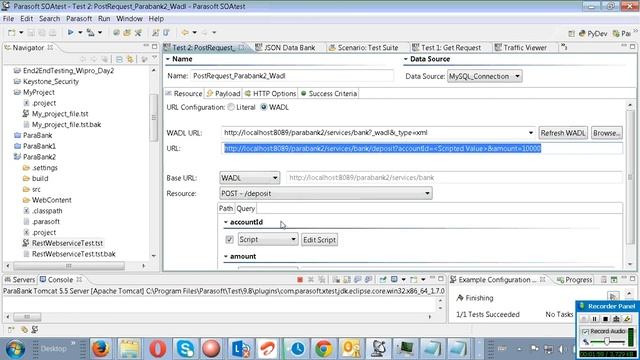Open the WADL URL dropdown arrow
The height and width of the screenshot is (360, 640).
pos(531,133)
